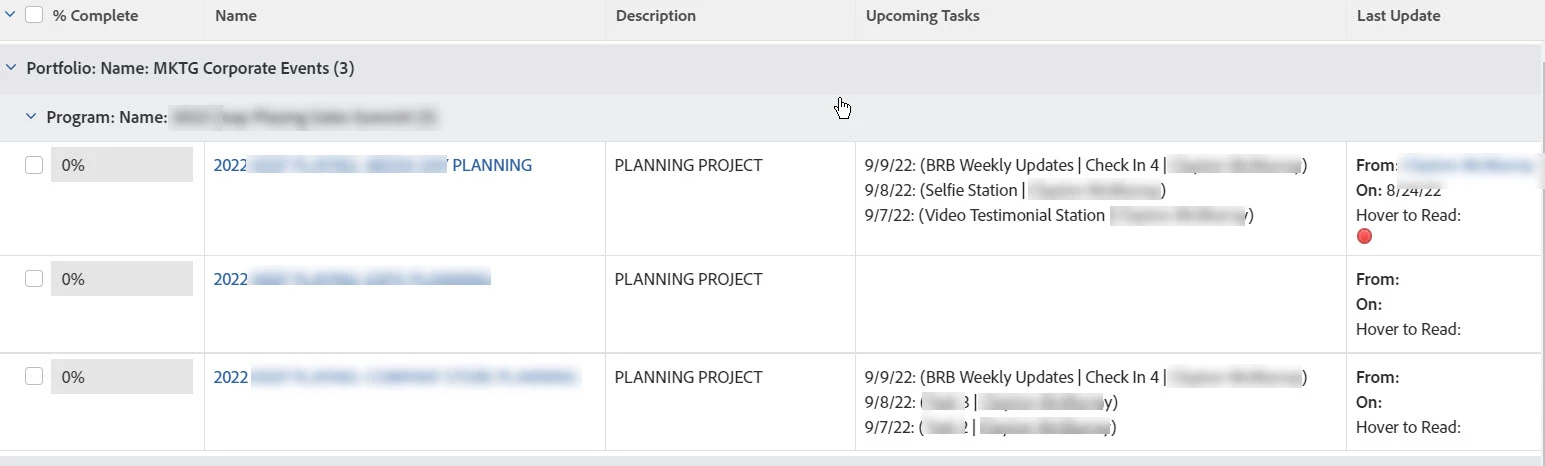Sort by the % Complete column header
This screenshot has height=466, width=1545.
[x=95, y=16]
